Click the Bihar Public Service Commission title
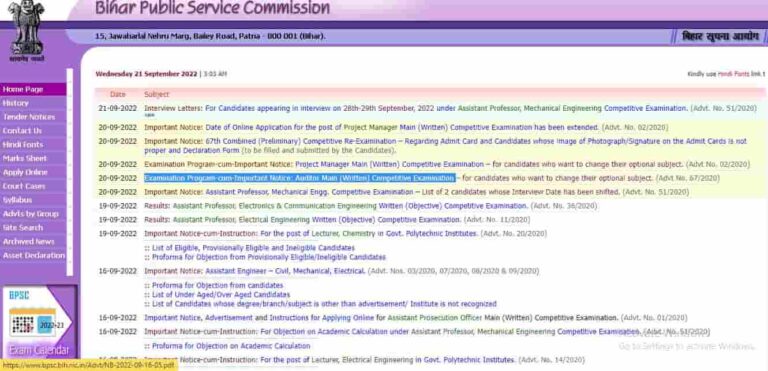 [213, 8]
